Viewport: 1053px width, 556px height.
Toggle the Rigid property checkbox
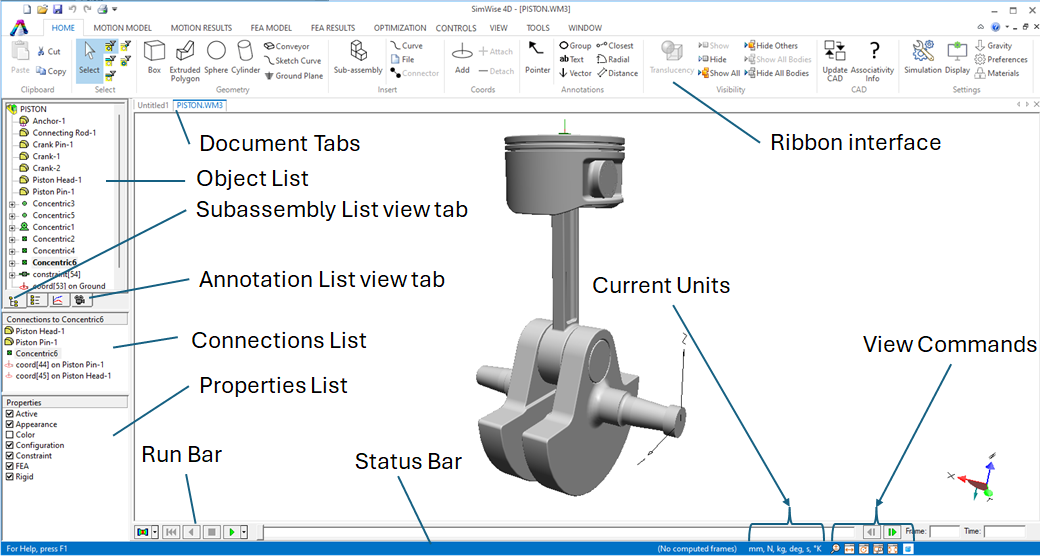click(9, 477)
